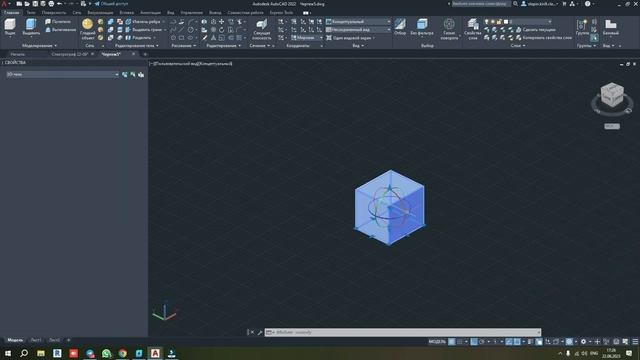The width and height of the screenshot is (640, 360).
Task: Expand the Редактирование тела panel
Action: 136,46
